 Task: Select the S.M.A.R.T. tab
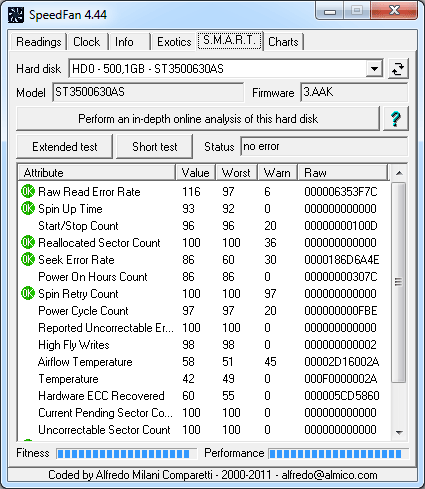pos(230,40)
